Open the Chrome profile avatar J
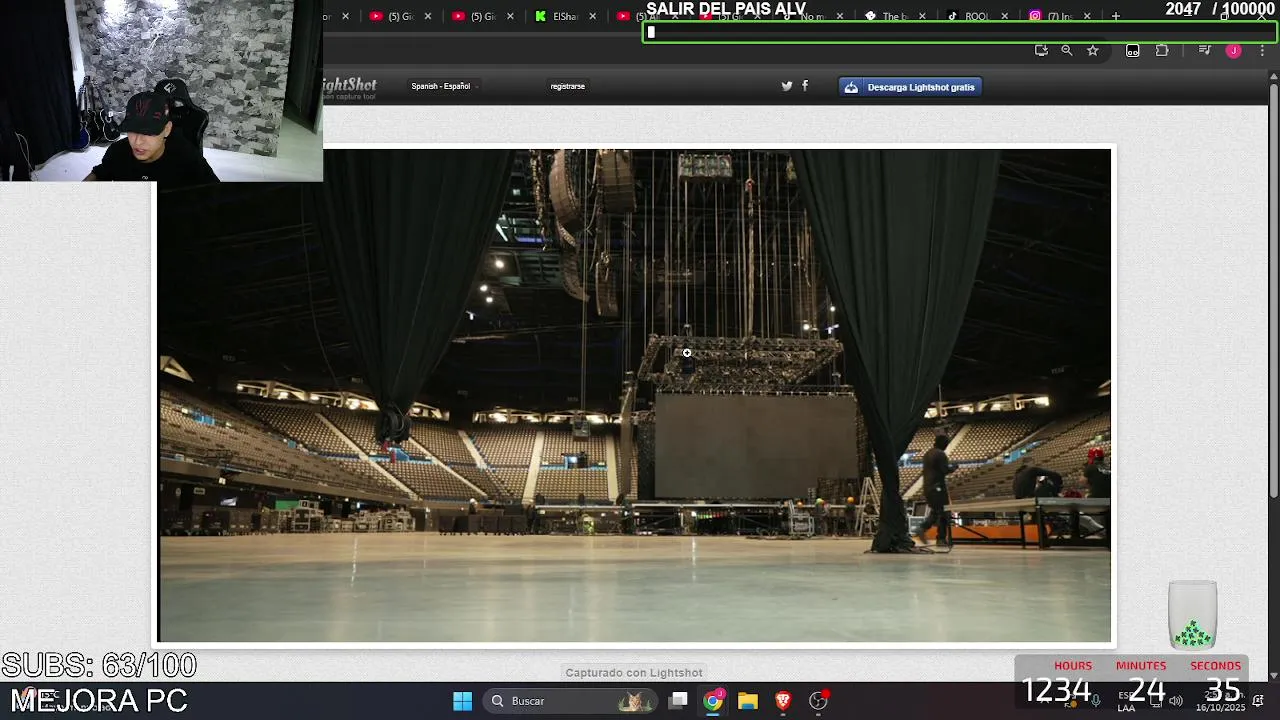 pyautogui.click(x=1233, y=51)
